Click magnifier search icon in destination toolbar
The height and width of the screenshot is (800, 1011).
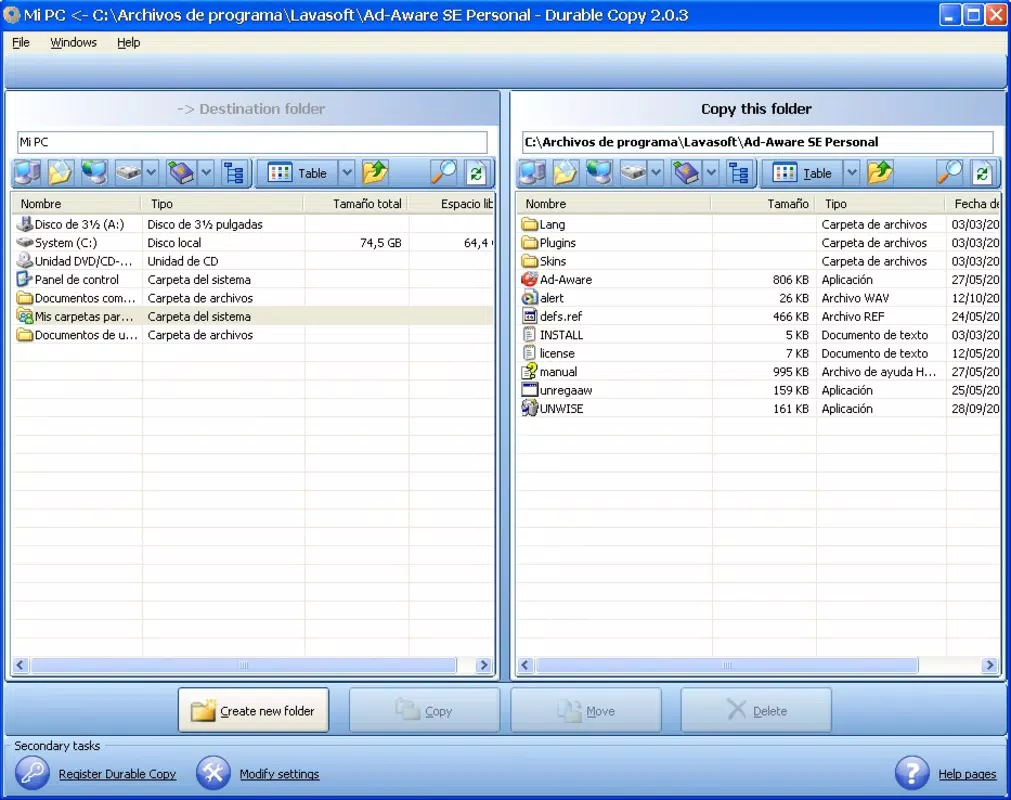(x=444, y=173)
